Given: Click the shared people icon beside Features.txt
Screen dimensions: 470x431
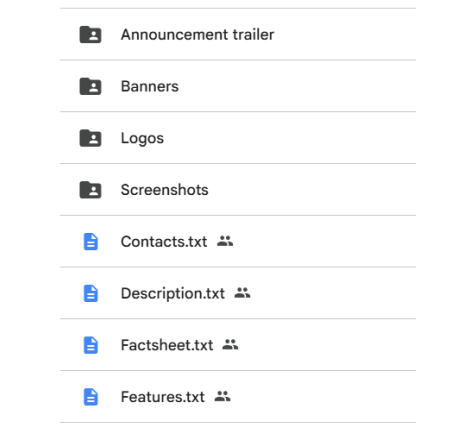Looking at the screenshot, I should [x=222, y=396].
